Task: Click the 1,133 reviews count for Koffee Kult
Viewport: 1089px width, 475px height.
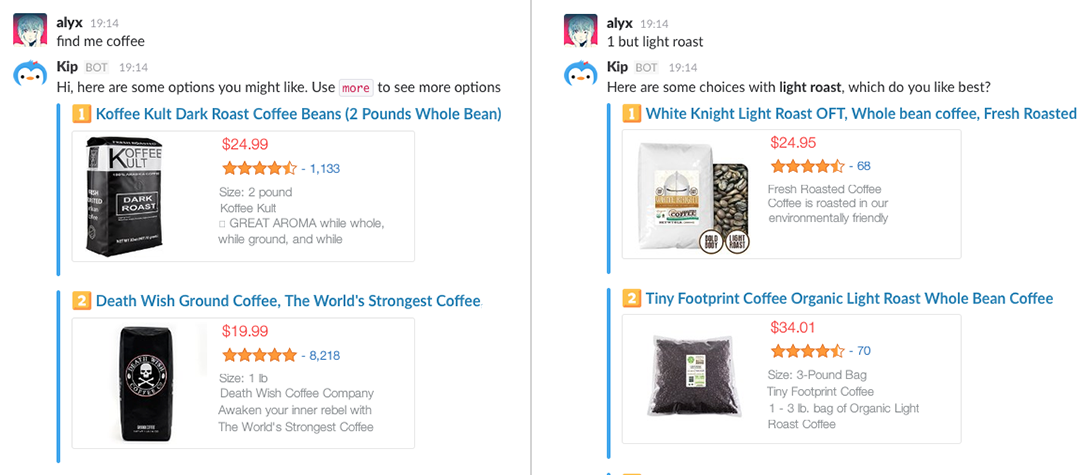Action: 325,169
